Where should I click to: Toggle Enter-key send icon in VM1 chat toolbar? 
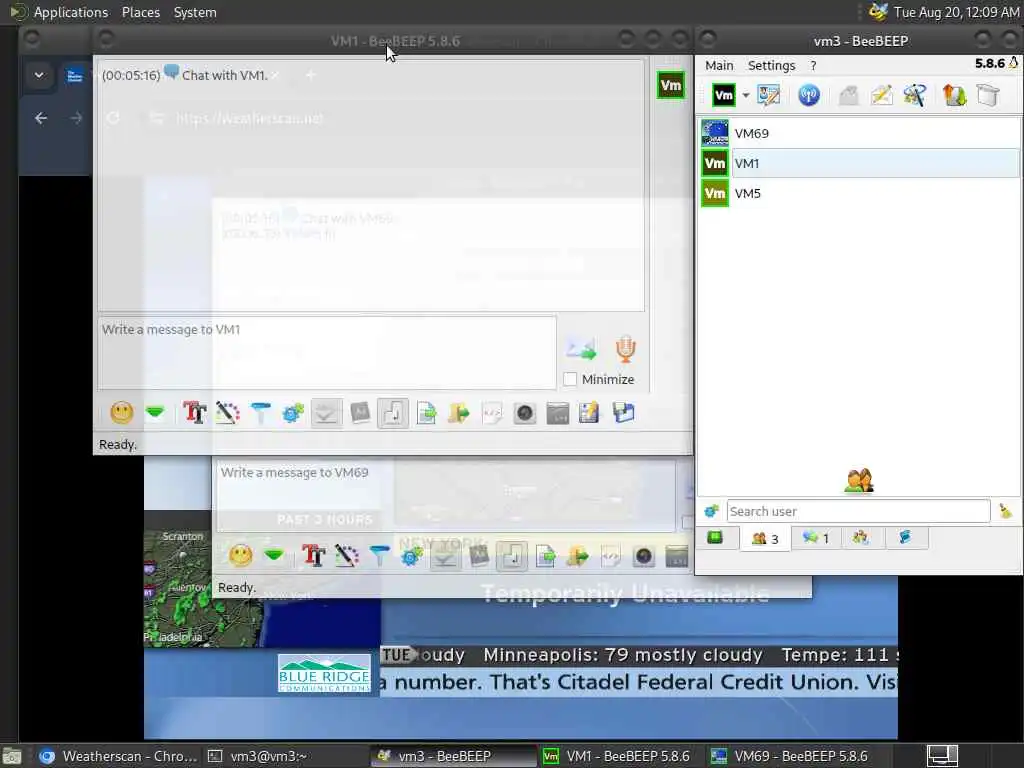pyautogui.click(x=392, y=413)
